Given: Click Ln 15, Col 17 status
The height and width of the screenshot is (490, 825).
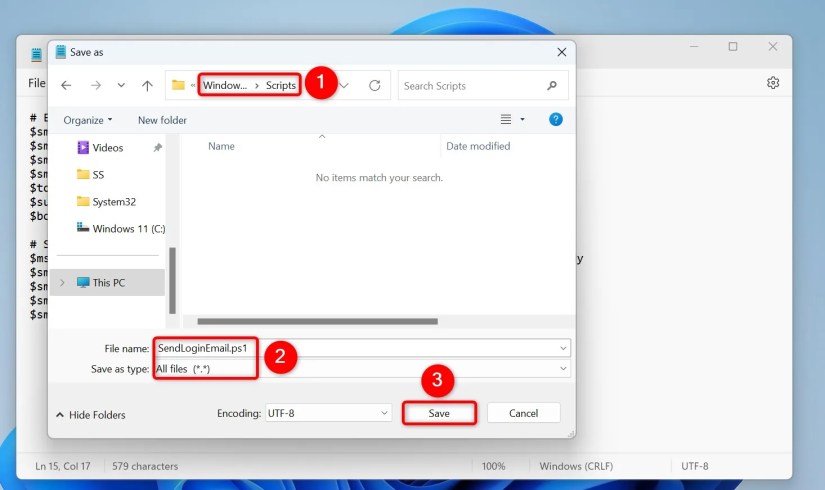Looking at the screenshot, I should pyautogui.click(x=63, y=466).
